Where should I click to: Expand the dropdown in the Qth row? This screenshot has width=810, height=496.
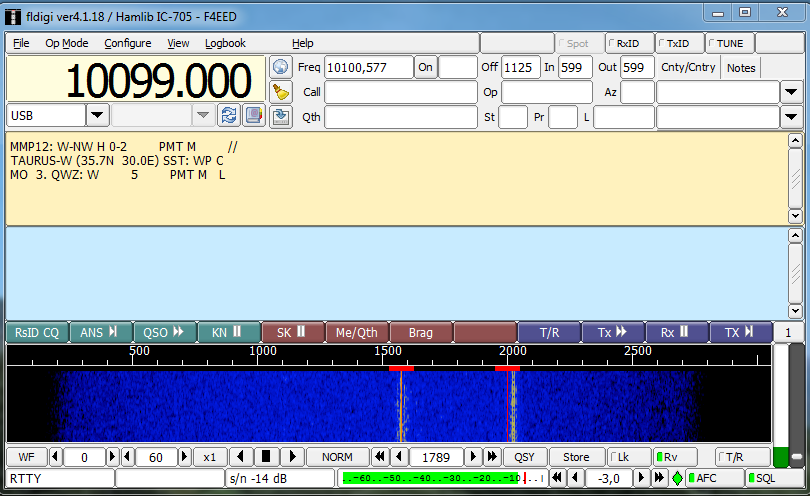tap(791, 117)
